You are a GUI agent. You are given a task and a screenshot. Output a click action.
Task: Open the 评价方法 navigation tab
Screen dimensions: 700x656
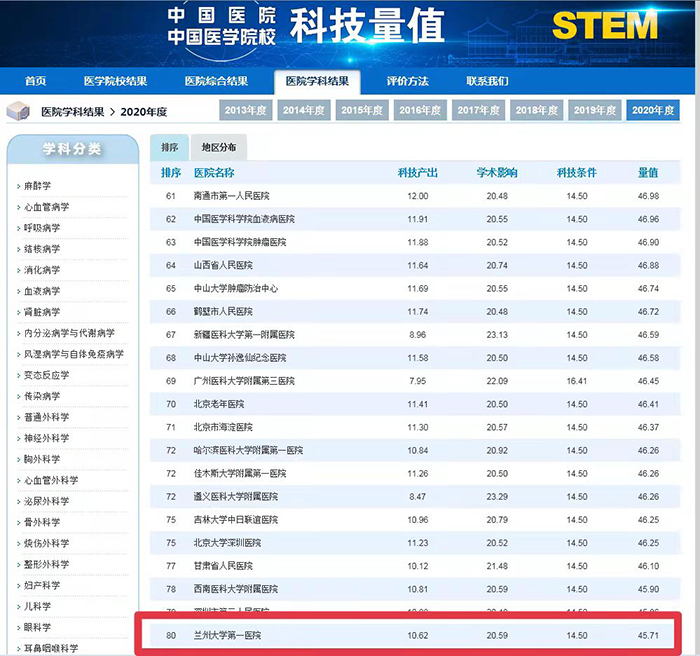pos(408,81)
